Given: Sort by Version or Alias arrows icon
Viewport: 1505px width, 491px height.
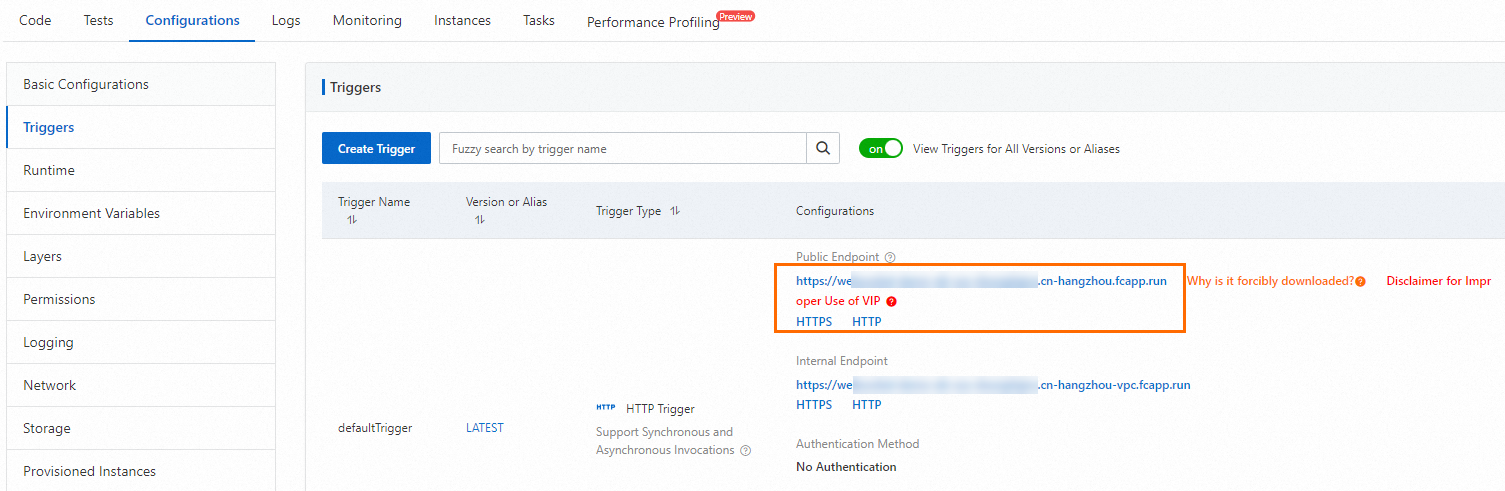Looking at the screenshot, I should coord(479,220).
